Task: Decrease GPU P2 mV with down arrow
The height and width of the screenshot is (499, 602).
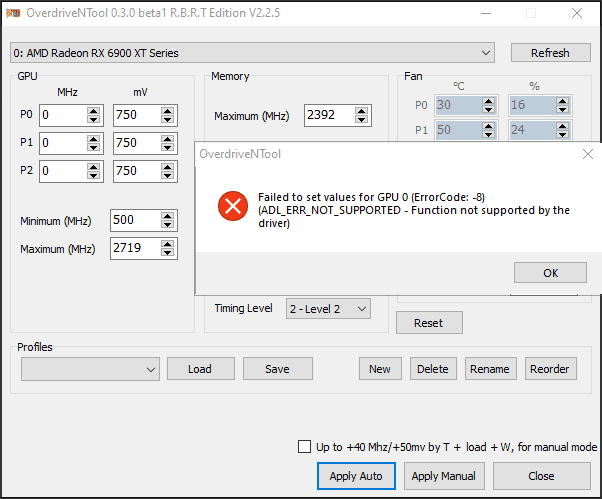Action: point(167,175)
